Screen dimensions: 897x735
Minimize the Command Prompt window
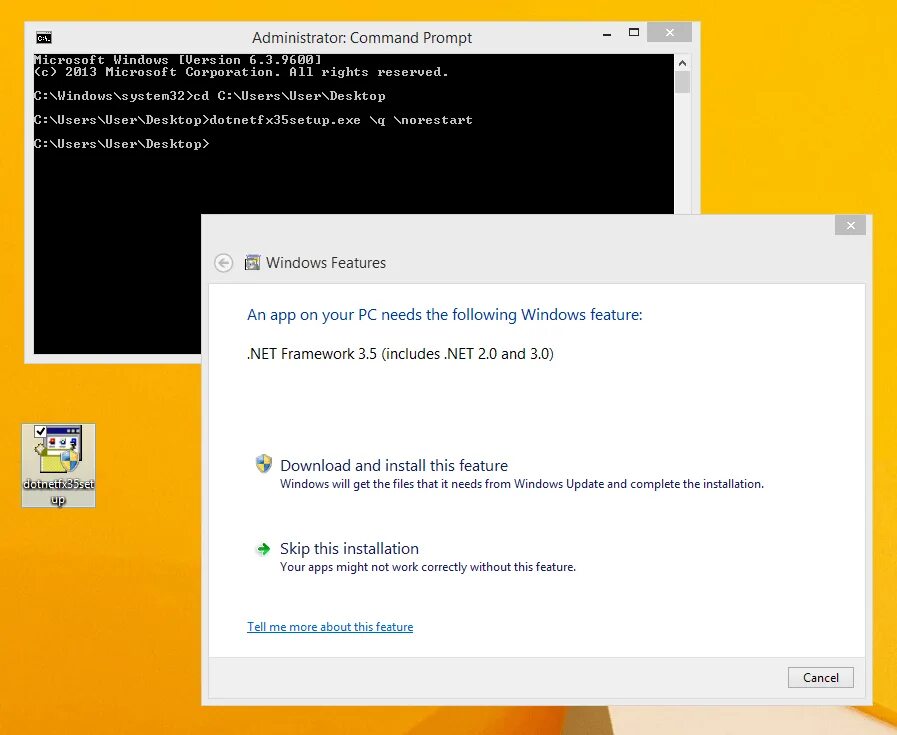point(607,34)
